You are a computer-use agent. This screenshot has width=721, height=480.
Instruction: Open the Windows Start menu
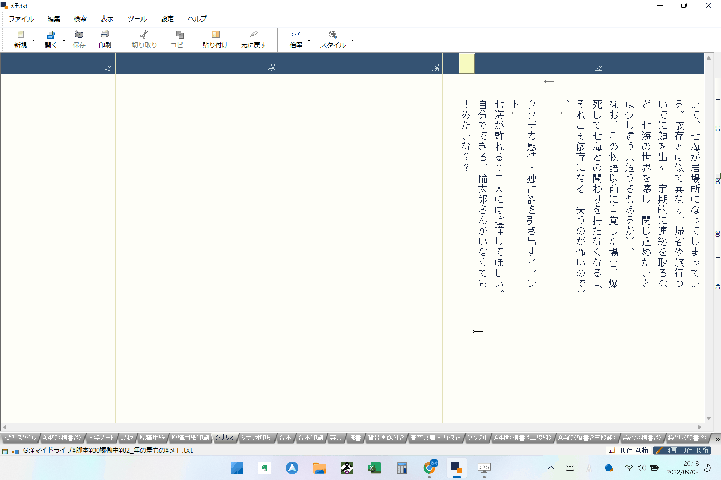[237, 468]
